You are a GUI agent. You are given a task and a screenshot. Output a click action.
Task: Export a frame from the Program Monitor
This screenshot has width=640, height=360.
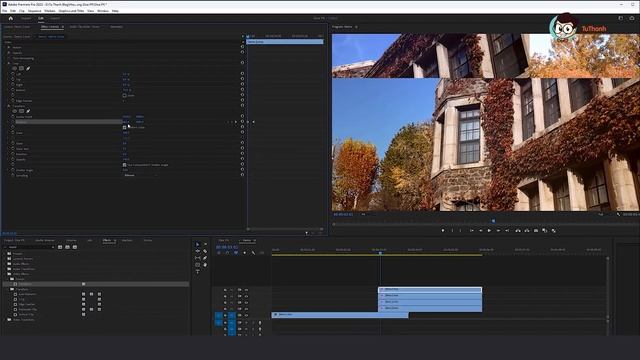point(536,231)
